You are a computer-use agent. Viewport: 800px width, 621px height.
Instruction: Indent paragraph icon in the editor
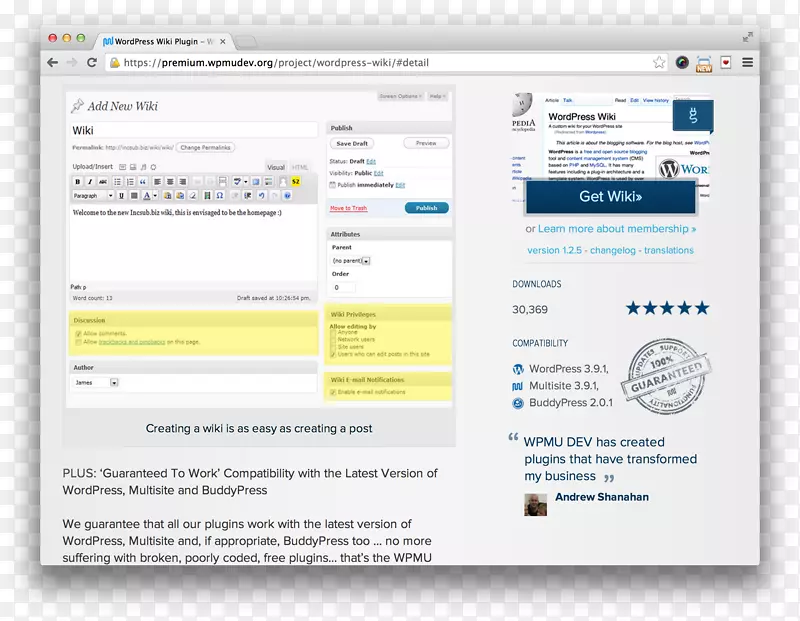(x=248, y=195)
